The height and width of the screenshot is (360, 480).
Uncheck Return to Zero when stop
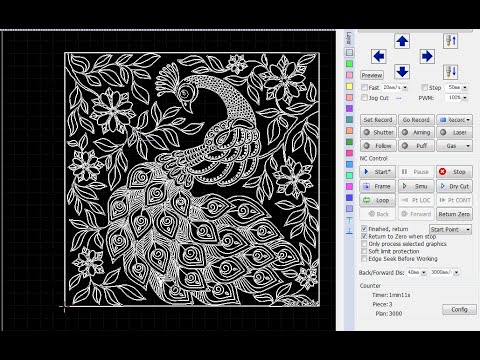coord(364,236)
